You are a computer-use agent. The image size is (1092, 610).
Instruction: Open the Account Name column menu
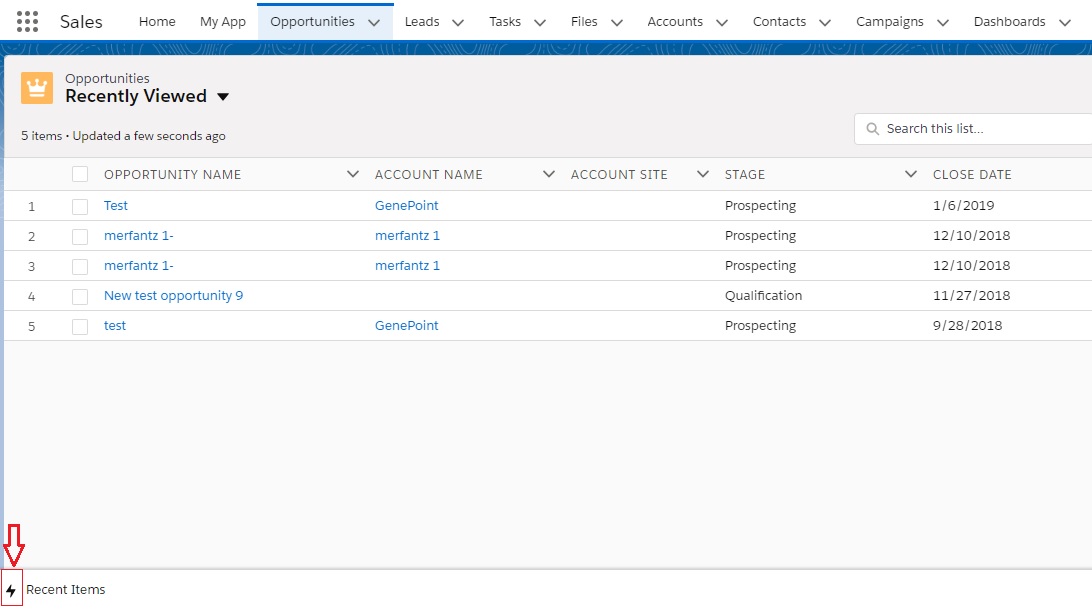point(548,173)
